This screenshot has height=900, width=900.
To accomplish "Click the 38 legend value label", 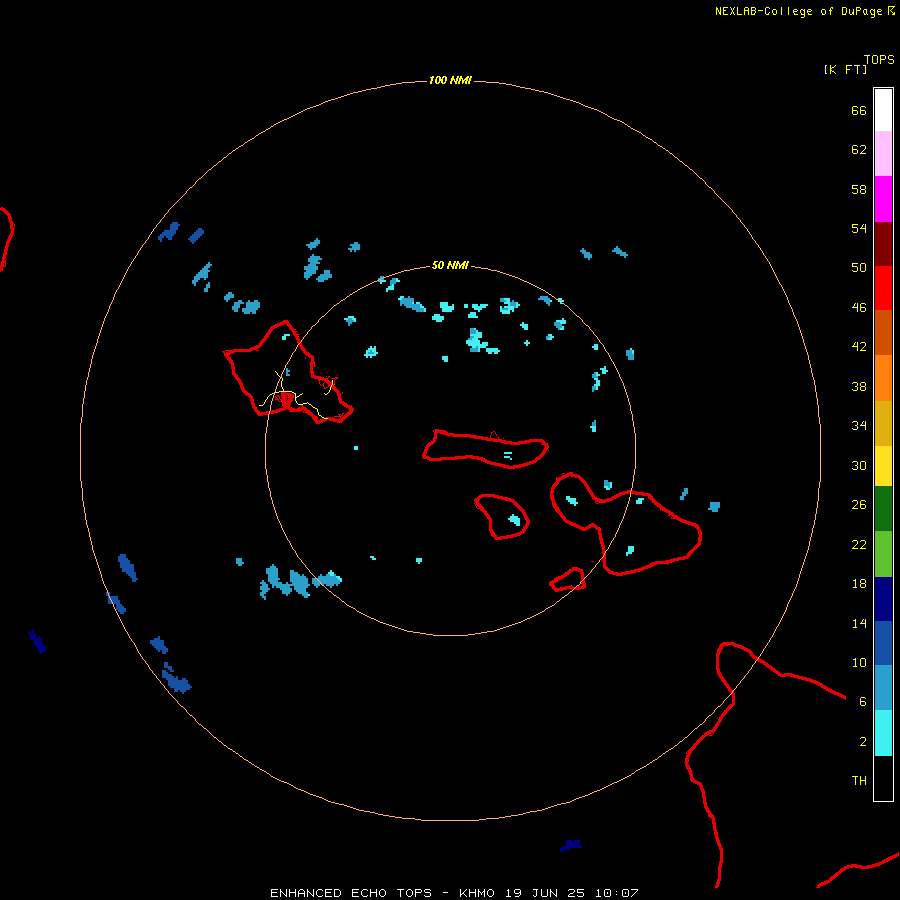I will point(859,386).
